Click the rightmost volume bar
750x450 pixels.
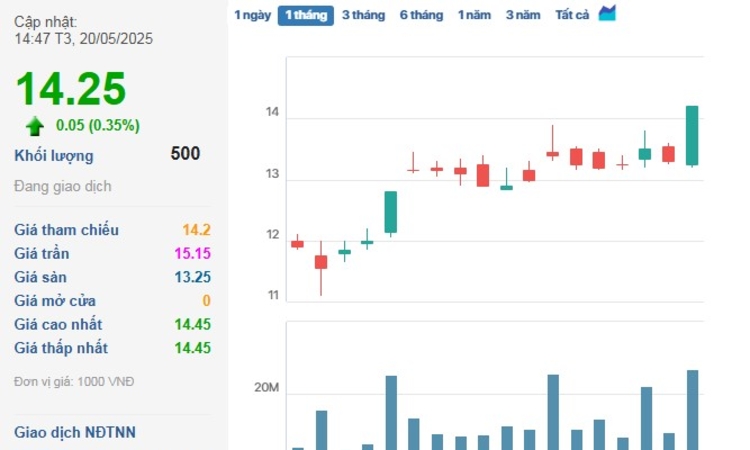click(692, 410)
